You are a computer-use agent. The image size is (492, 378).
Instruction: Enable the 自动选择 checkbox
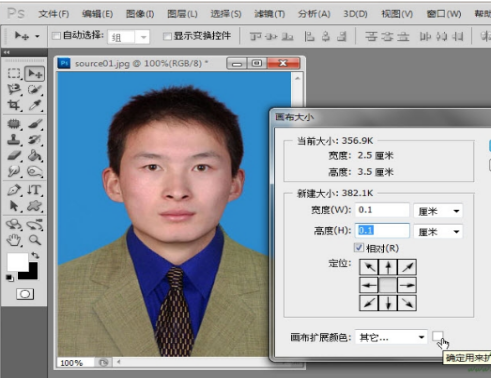coord(56,36)
